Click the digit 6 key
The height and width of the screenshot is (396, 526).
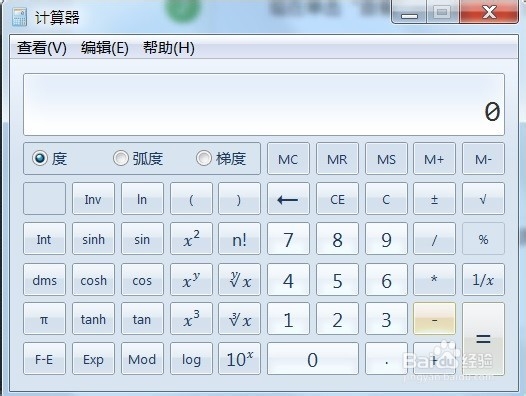(386, 279)
